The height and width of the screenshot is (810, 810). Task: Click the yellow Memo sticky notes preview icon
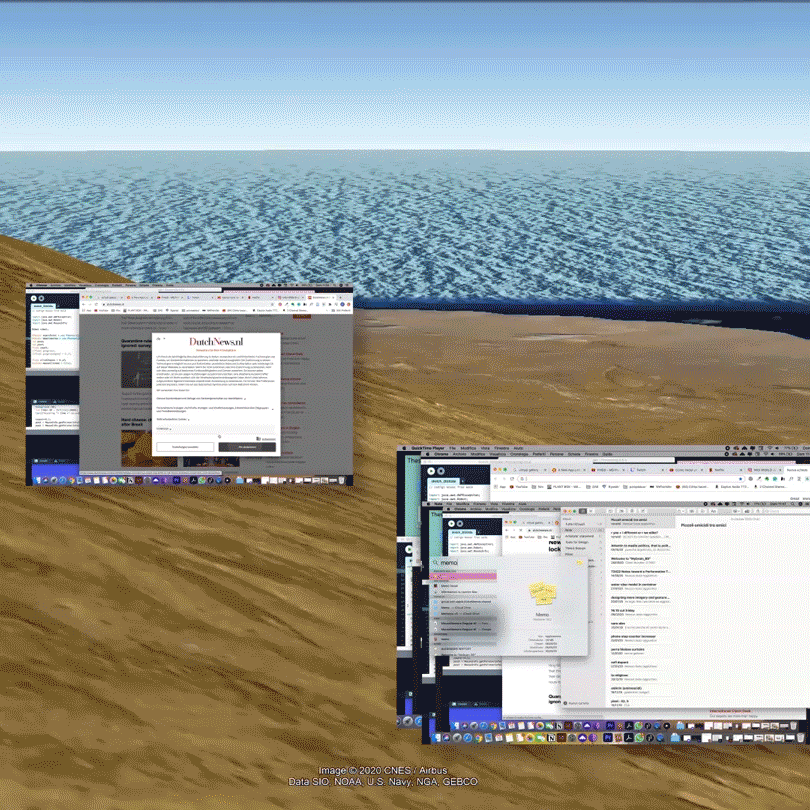point(543,592)
